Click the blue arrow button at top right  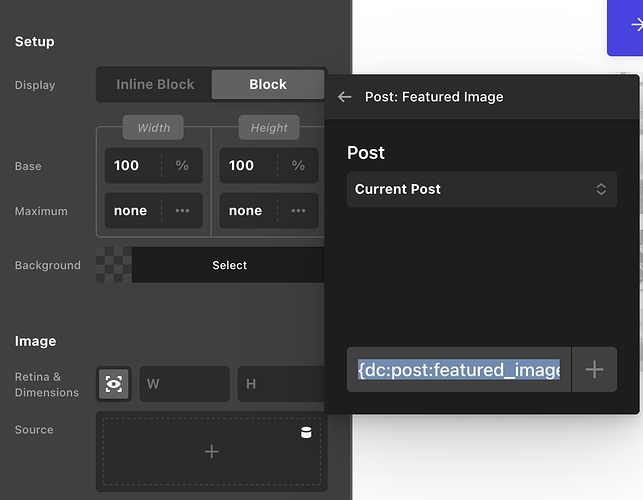(630, 27)
